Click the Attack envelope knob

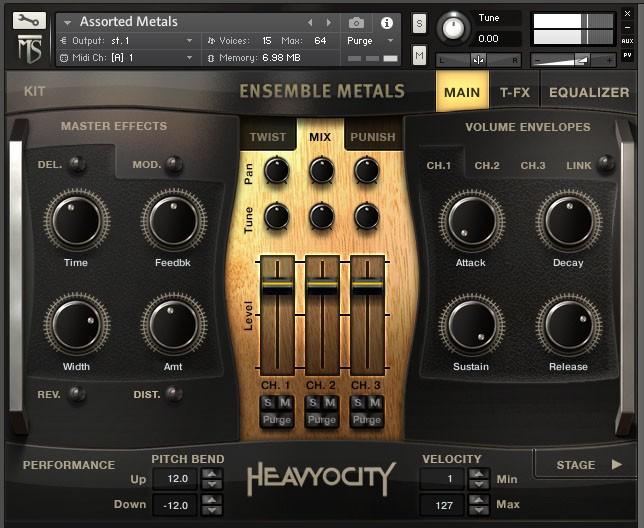472,221
